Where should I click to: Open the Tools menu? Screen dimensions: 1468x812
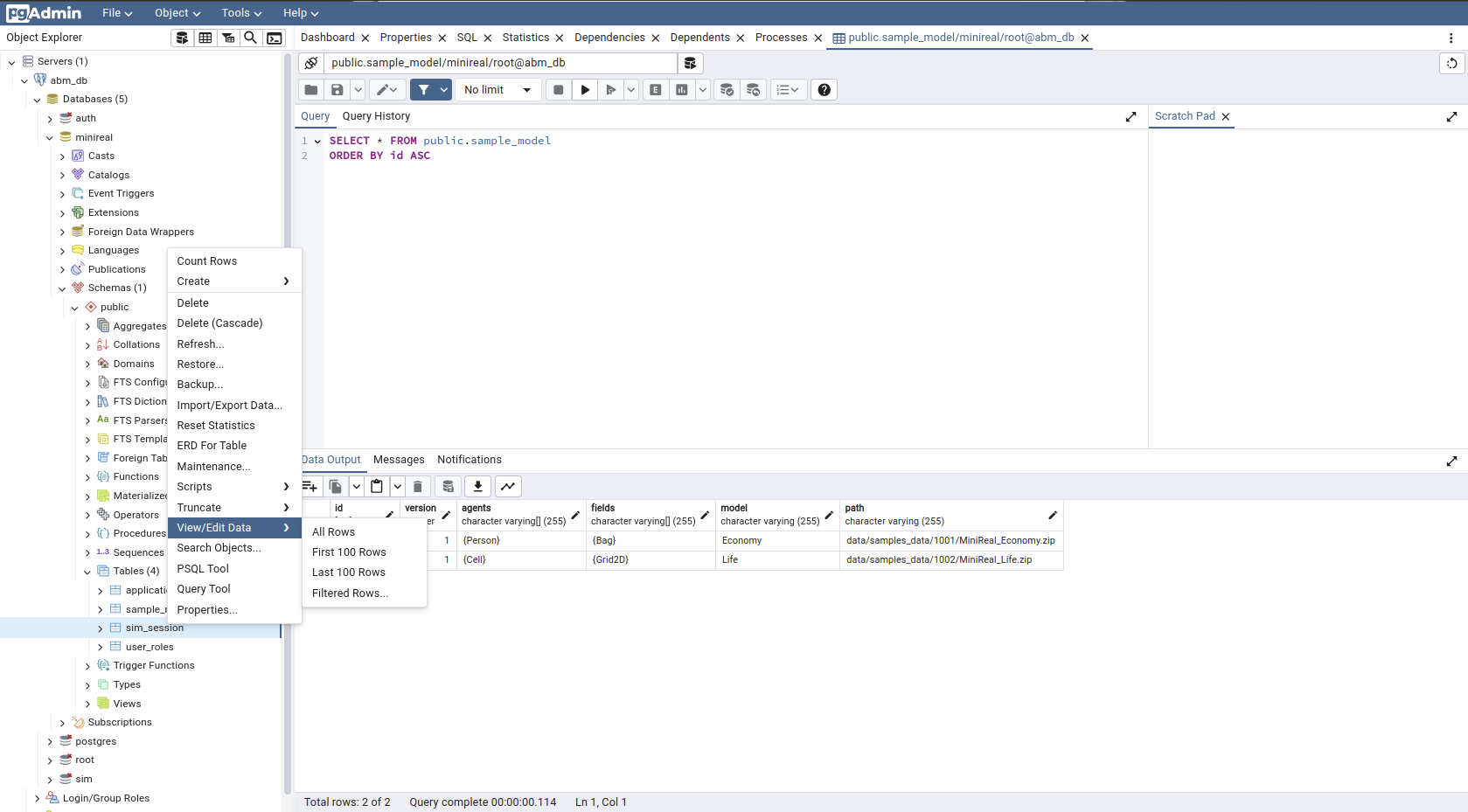(x=241, y=13)
